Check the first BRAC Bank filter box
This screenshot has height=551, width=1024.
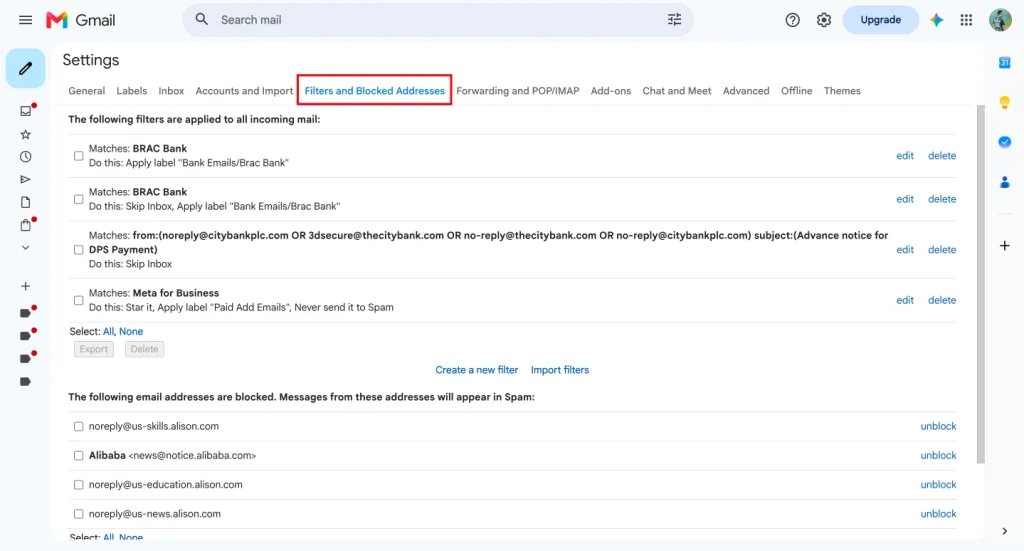(x=78, y=156)
